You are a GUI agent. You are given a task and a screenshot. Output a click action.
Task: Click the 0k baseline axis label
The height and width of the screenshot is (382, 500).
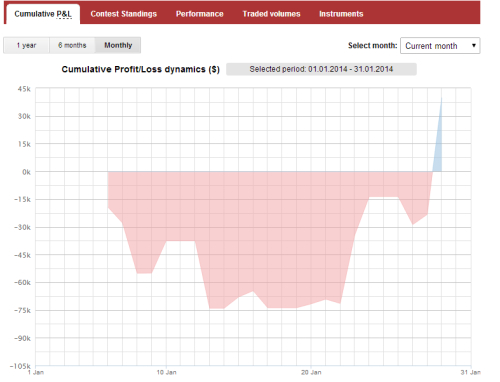(26, 172)
